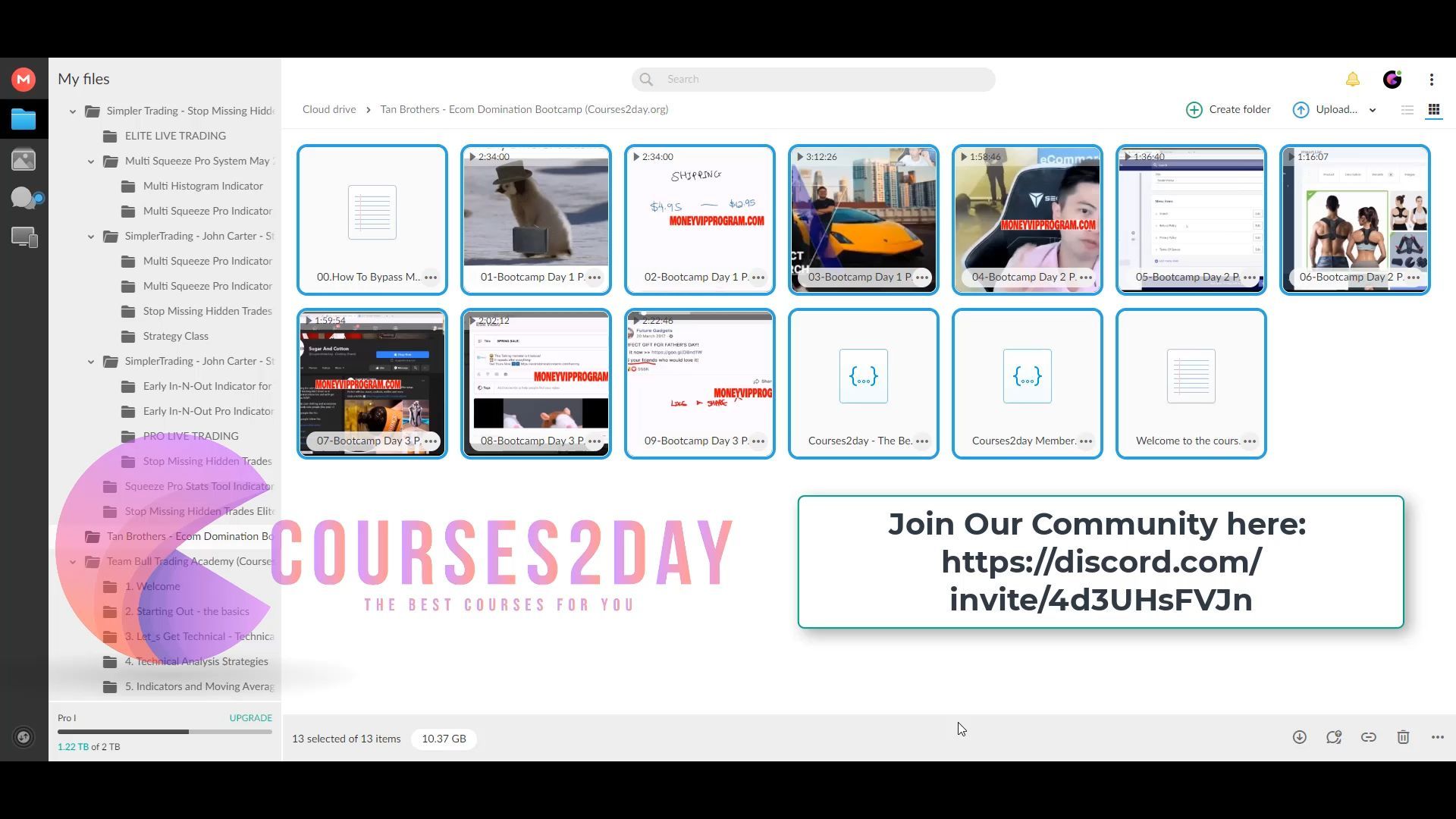1456x819 pixels.
Task: Move selected items to rubbish bin
Action: coord(1404,737)
